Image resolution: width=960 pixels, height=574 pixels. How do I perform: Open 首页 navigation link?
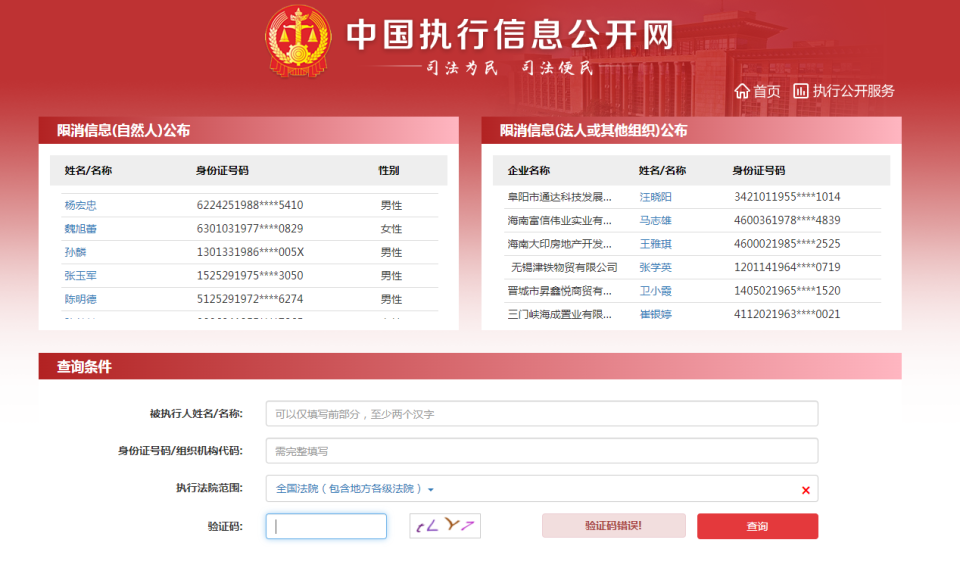click(x=766, y=91)
